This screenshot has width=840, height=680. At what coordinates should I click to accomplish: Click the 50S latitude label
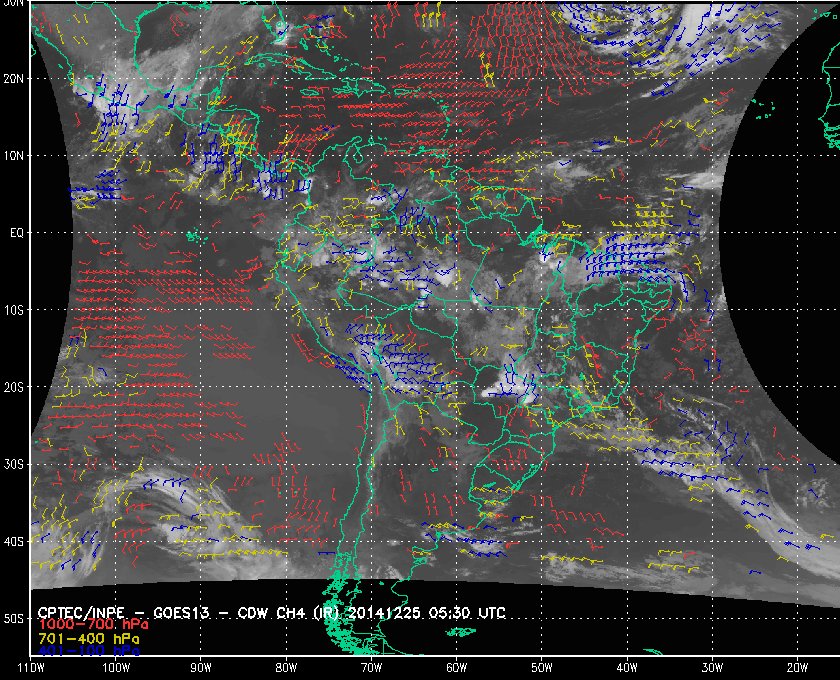13,619
